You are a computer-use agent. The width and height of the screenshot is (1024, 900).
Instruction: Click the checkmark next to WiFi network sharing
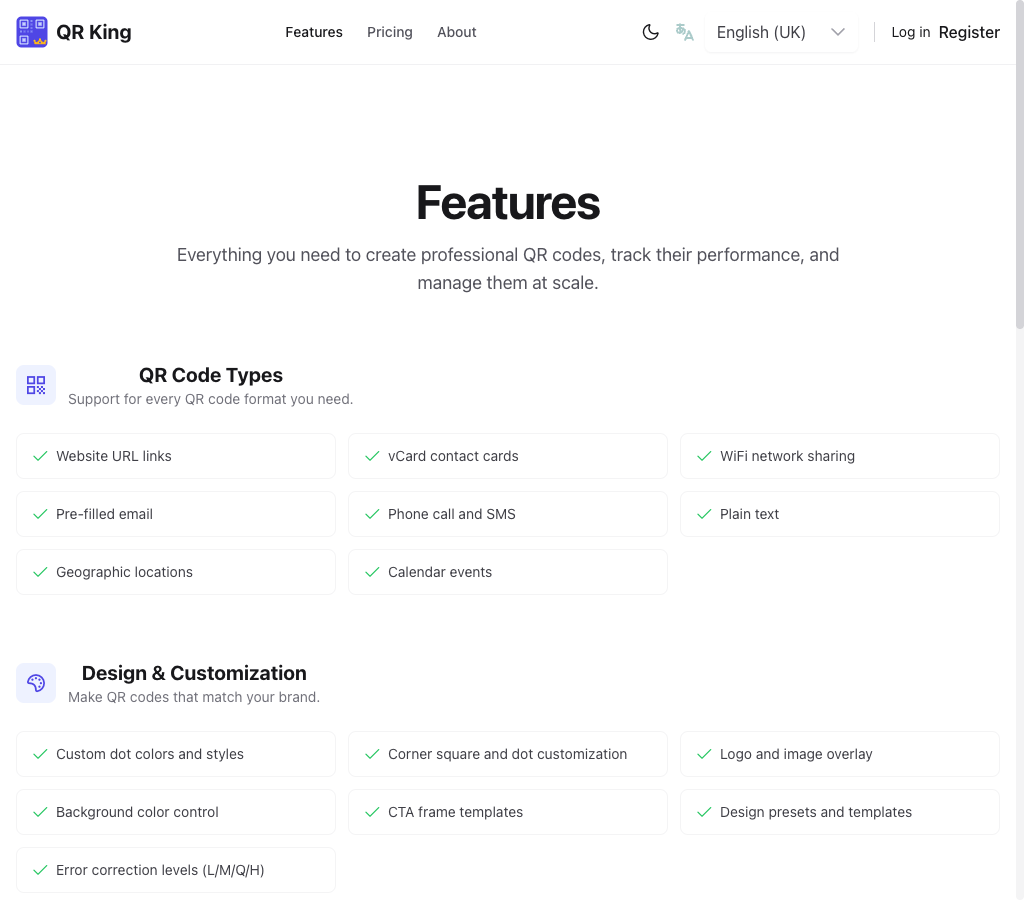point(704,456)
